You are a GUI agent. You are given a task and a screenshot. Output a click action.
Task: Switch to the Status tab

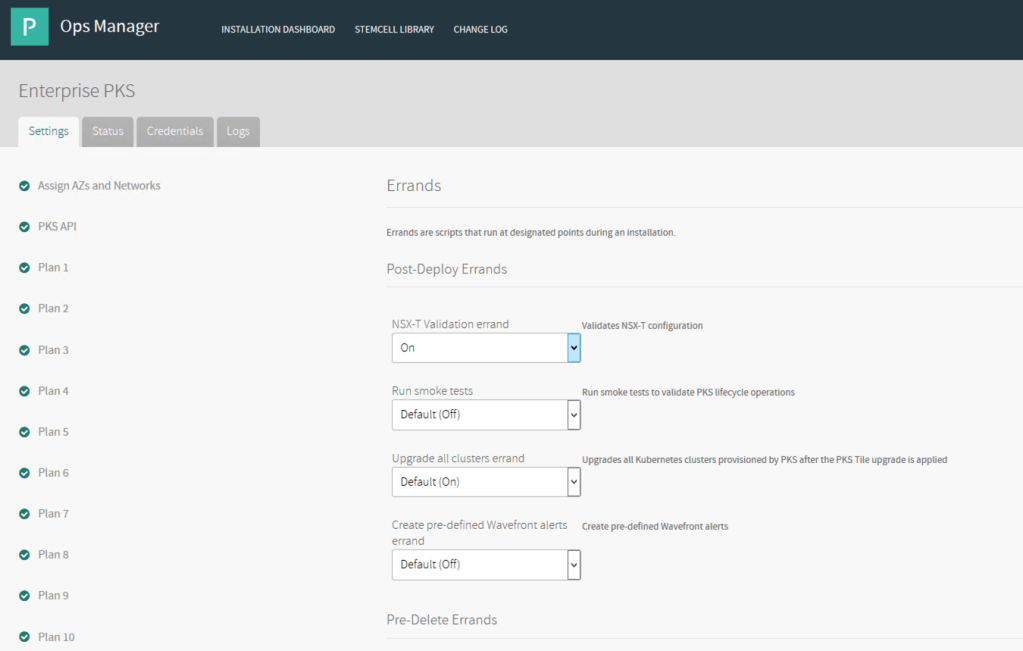click(x=108, y=132)
